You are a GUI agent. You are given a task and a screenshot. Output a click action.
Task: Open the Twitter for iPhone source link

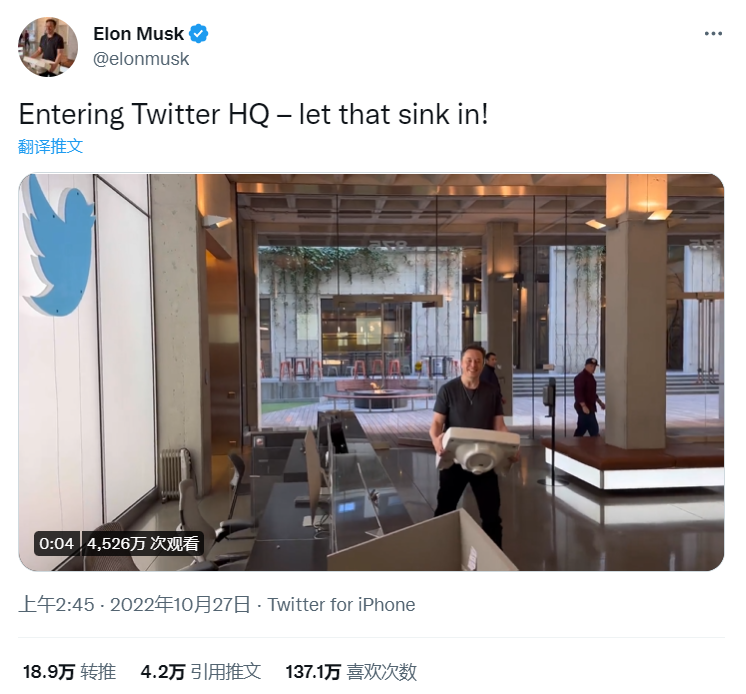click(341, 605)
